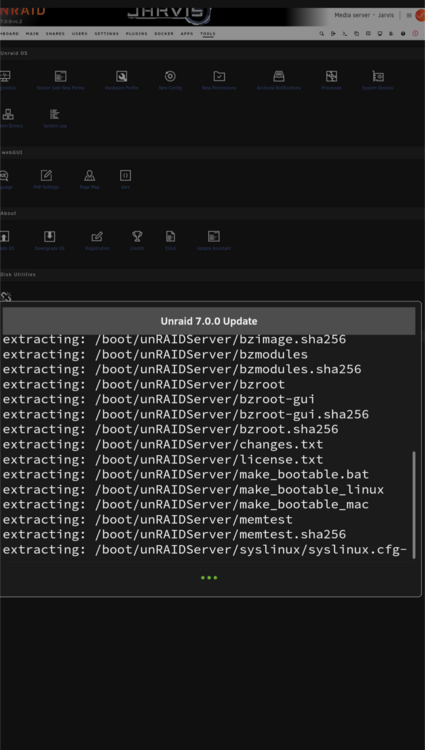Open the Shares tab
The height and width of the screenshot is (750, 425).
[x=55, y=33]
